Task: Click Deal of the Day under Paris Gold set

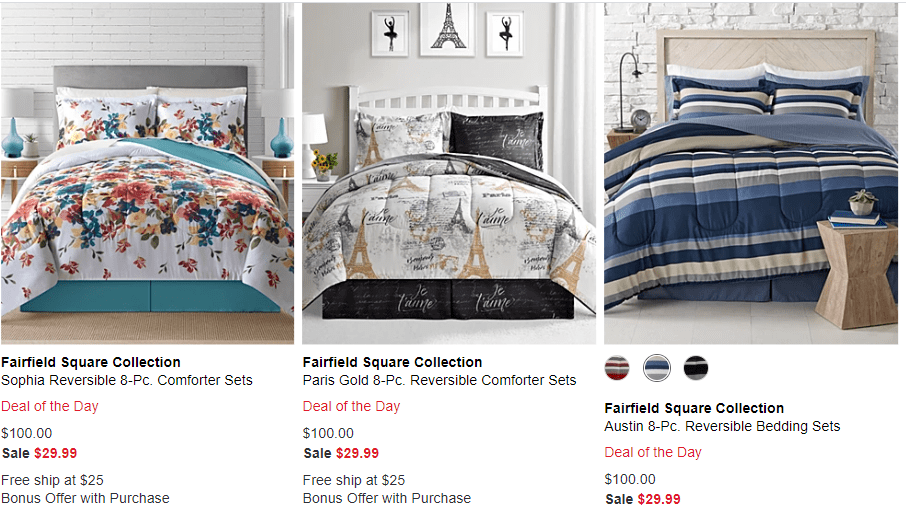Action: coord(351,406)
